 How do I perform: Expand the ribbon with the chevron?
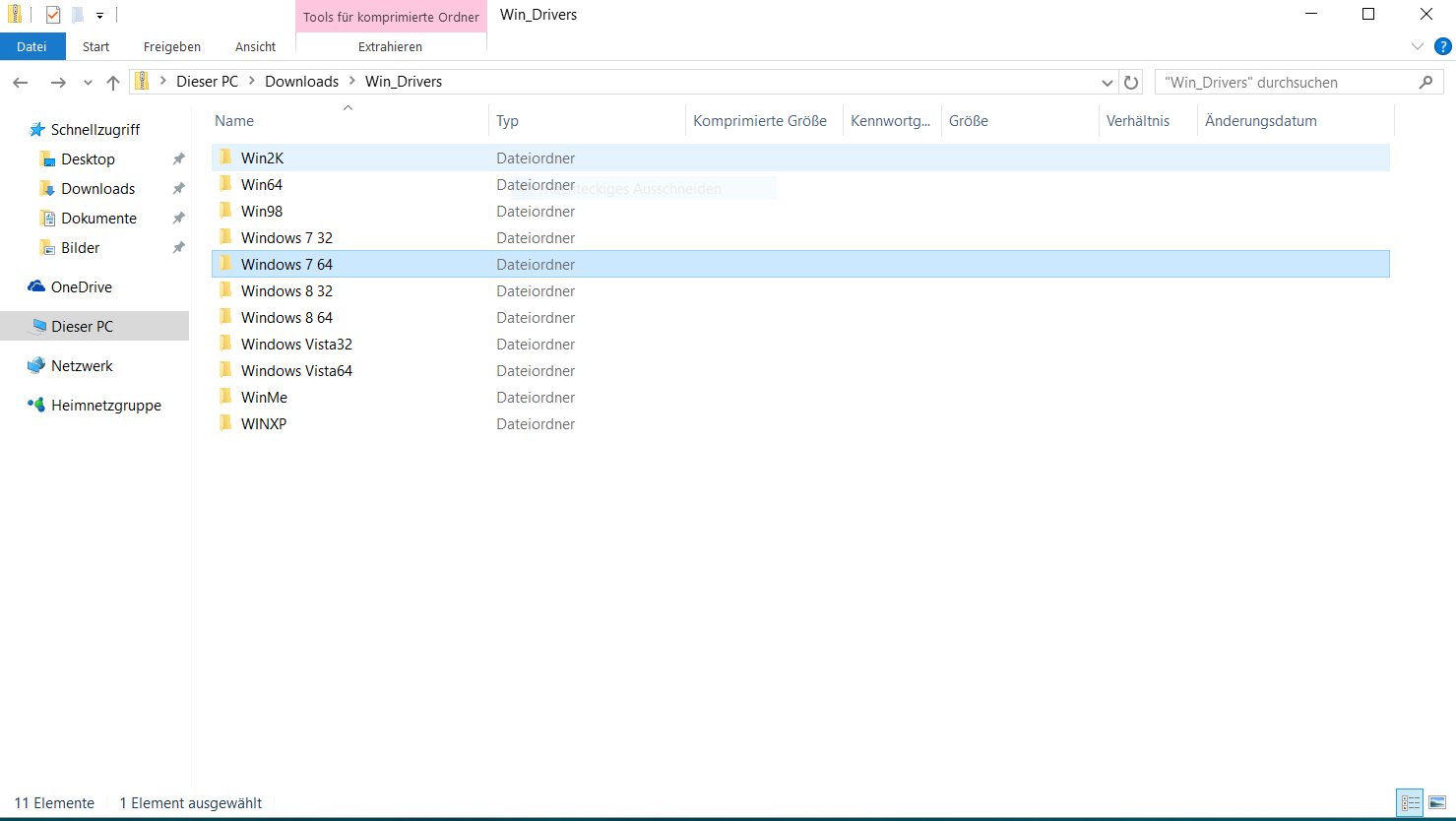tap(1418, 46)
